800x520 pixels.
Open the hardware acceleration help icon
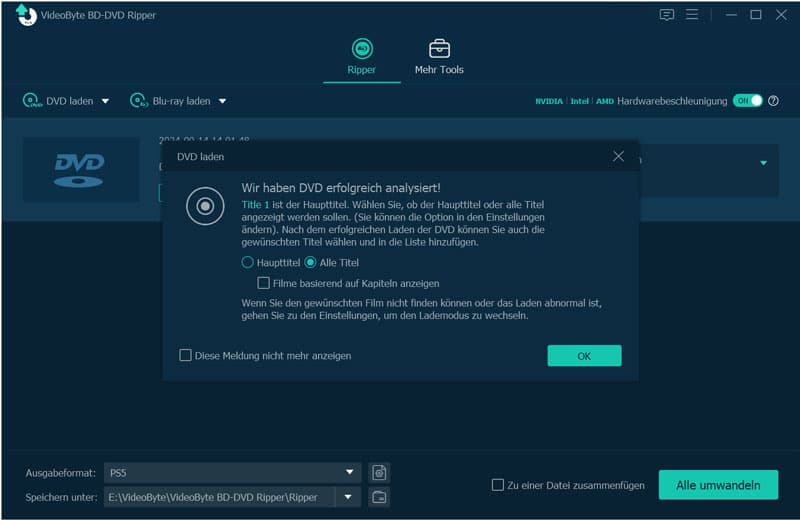773,101
